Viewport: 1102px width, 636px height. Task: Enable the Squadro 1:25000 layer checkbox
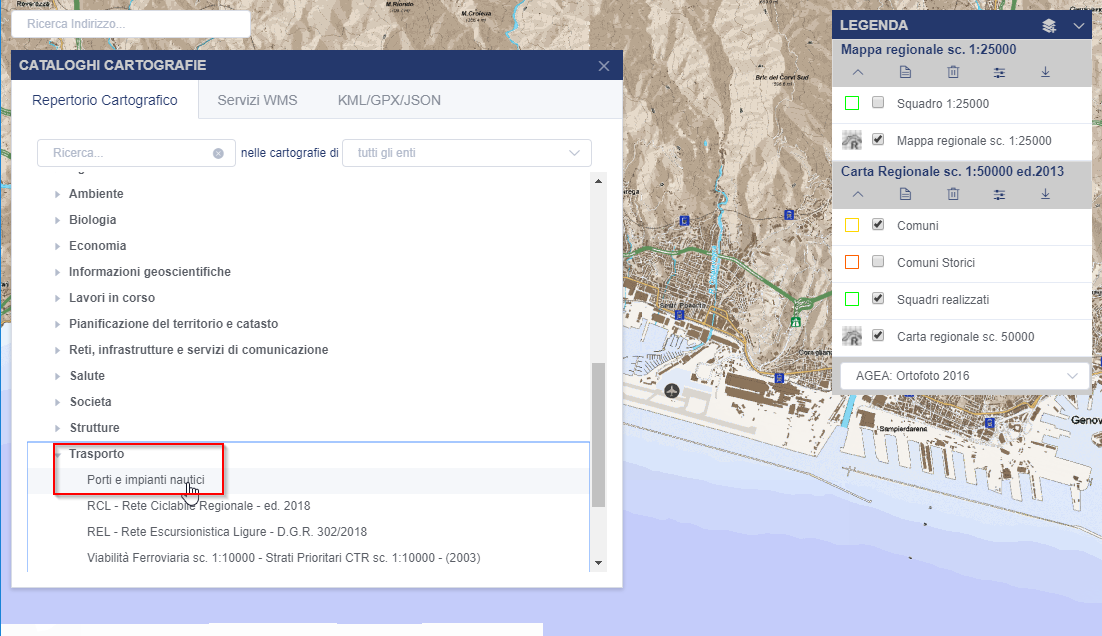(878, 103)
